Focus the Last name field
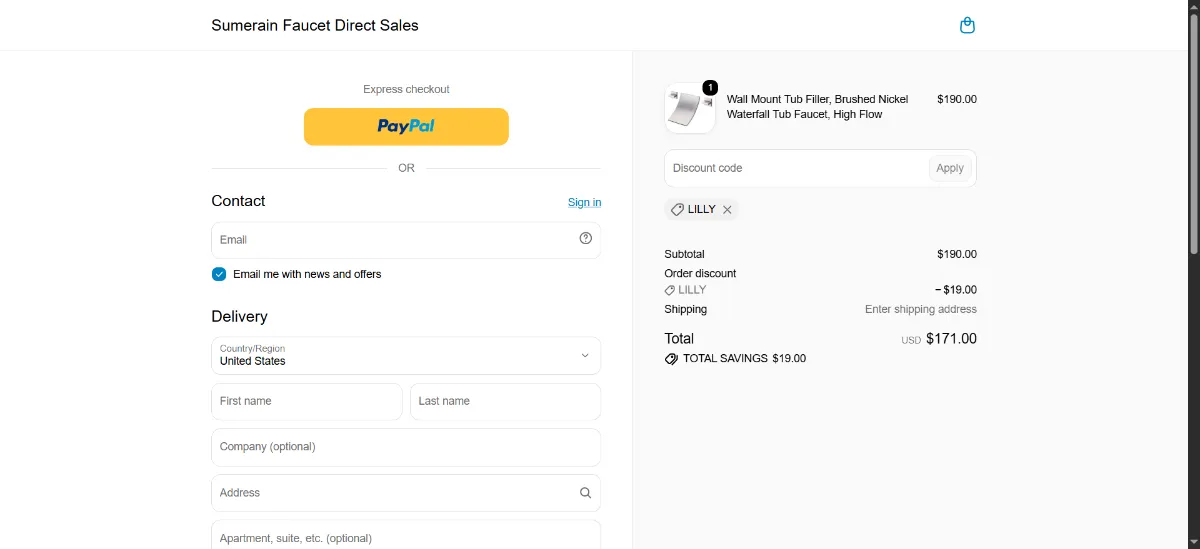Image resolution: width=1200 pixels, height=549 pixels. point(505,401)
